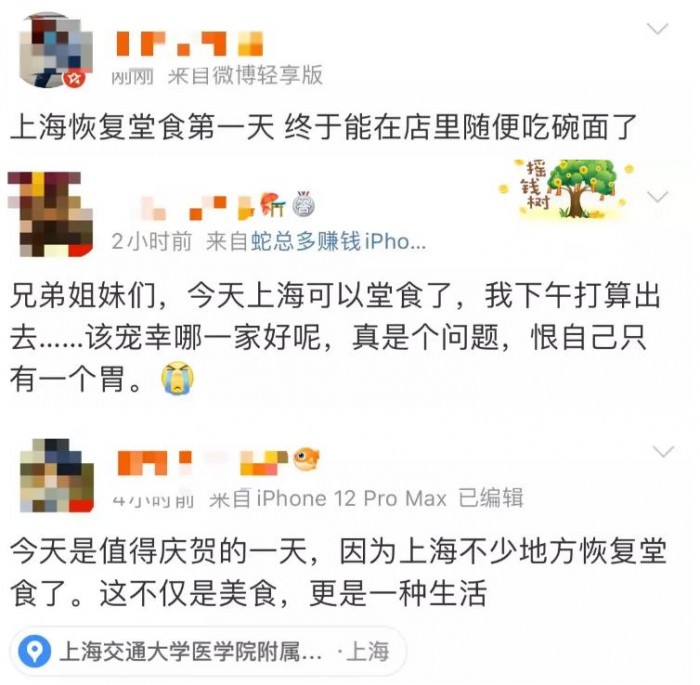Open the first post's chevron dropdown menu
This screenshot has width=700, height=685.
(x=657, y=29)
